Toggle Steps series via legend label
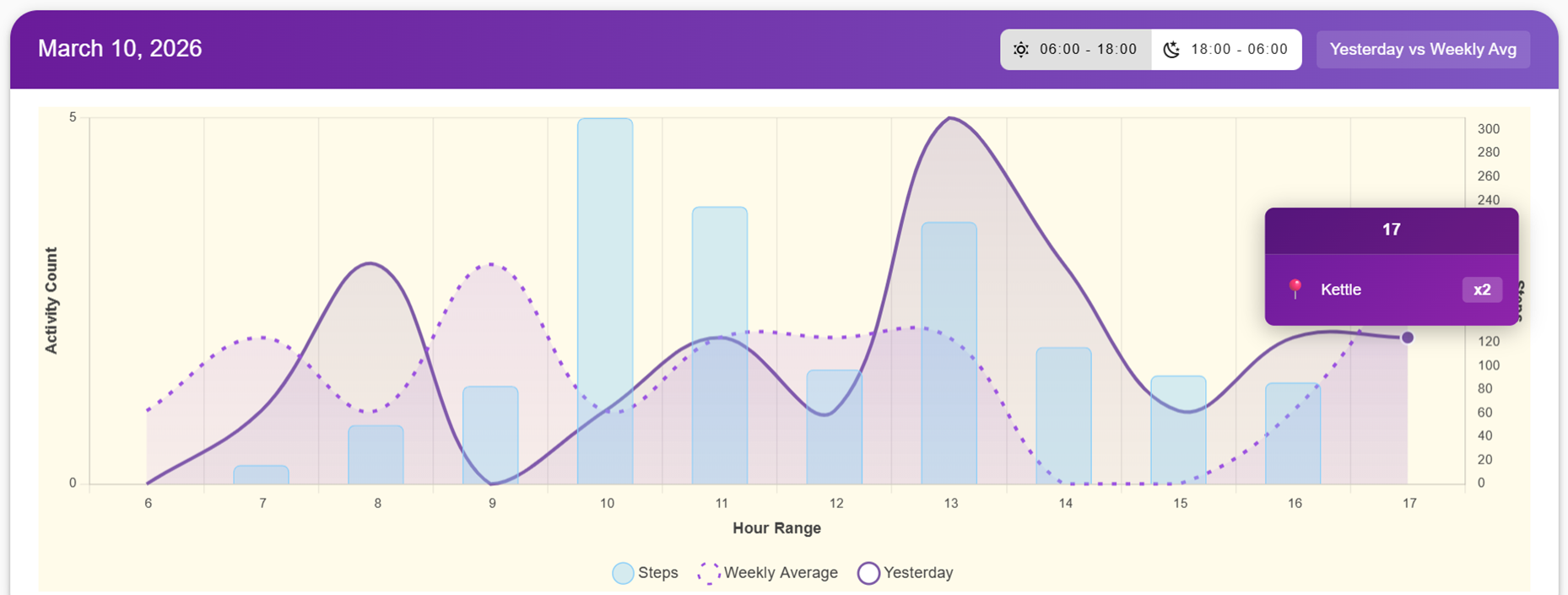 click(x=658, y=573)
